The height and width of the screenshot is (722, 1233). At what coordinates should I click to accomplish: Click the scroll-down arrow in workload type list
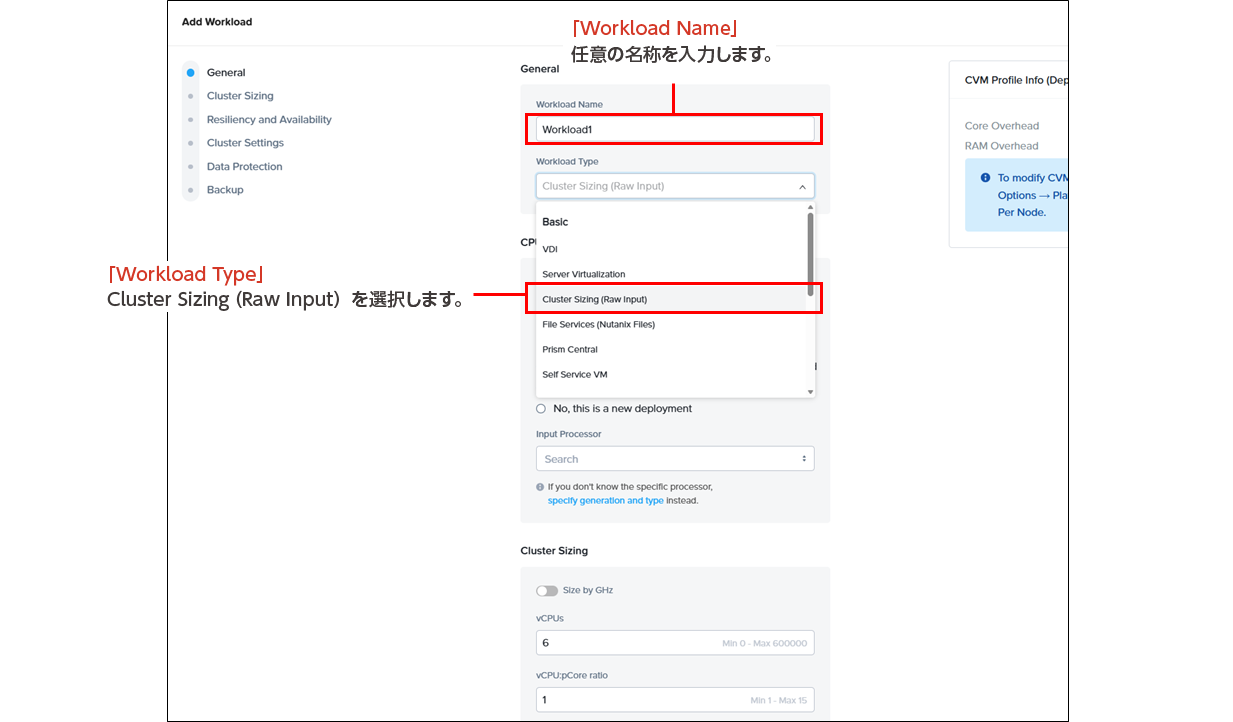click(810, 392)
